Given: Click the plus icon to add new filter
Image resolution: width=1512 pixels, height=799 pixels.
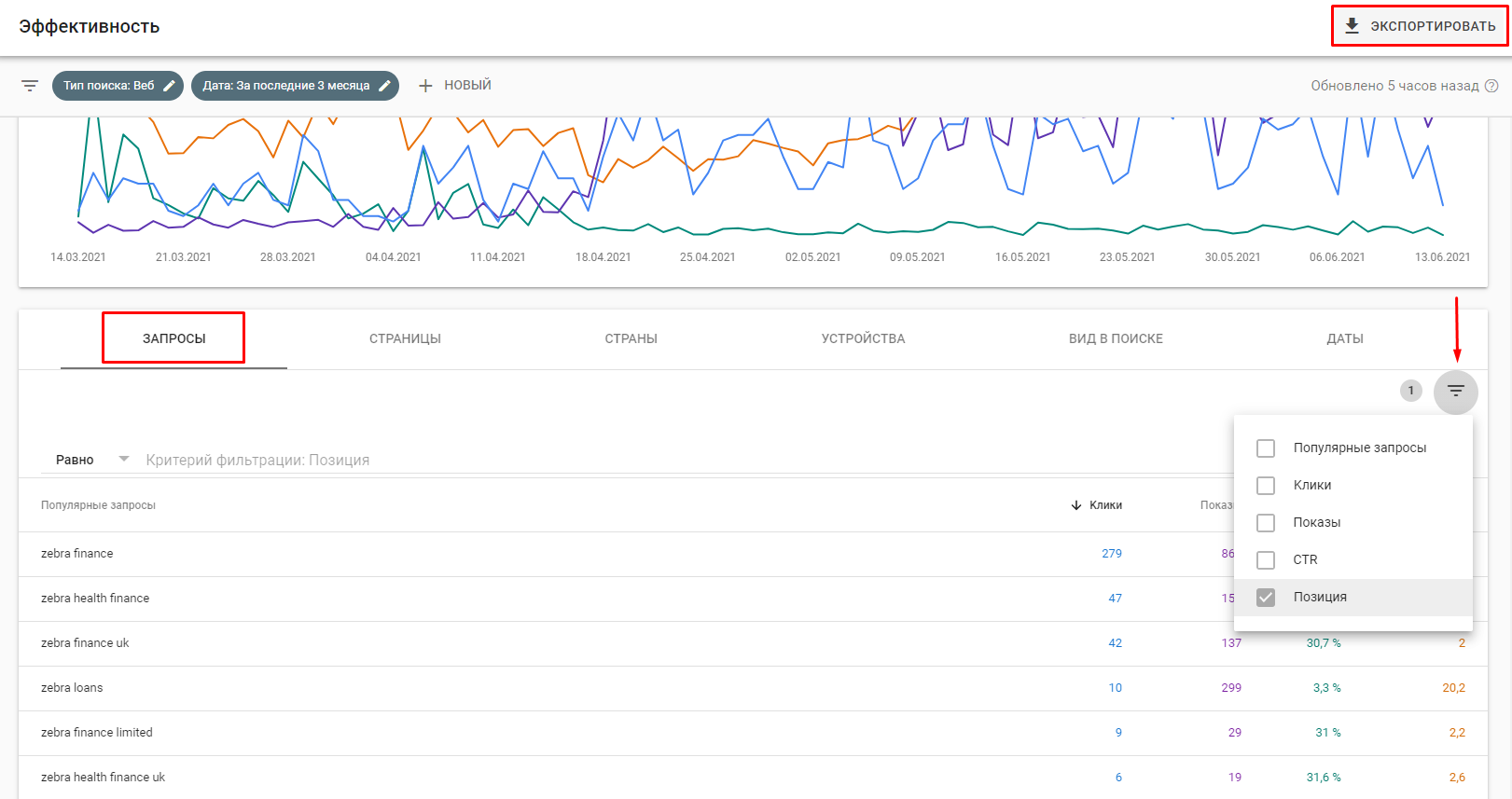Looking at the screenshot, I should click(x=425, y=86).
